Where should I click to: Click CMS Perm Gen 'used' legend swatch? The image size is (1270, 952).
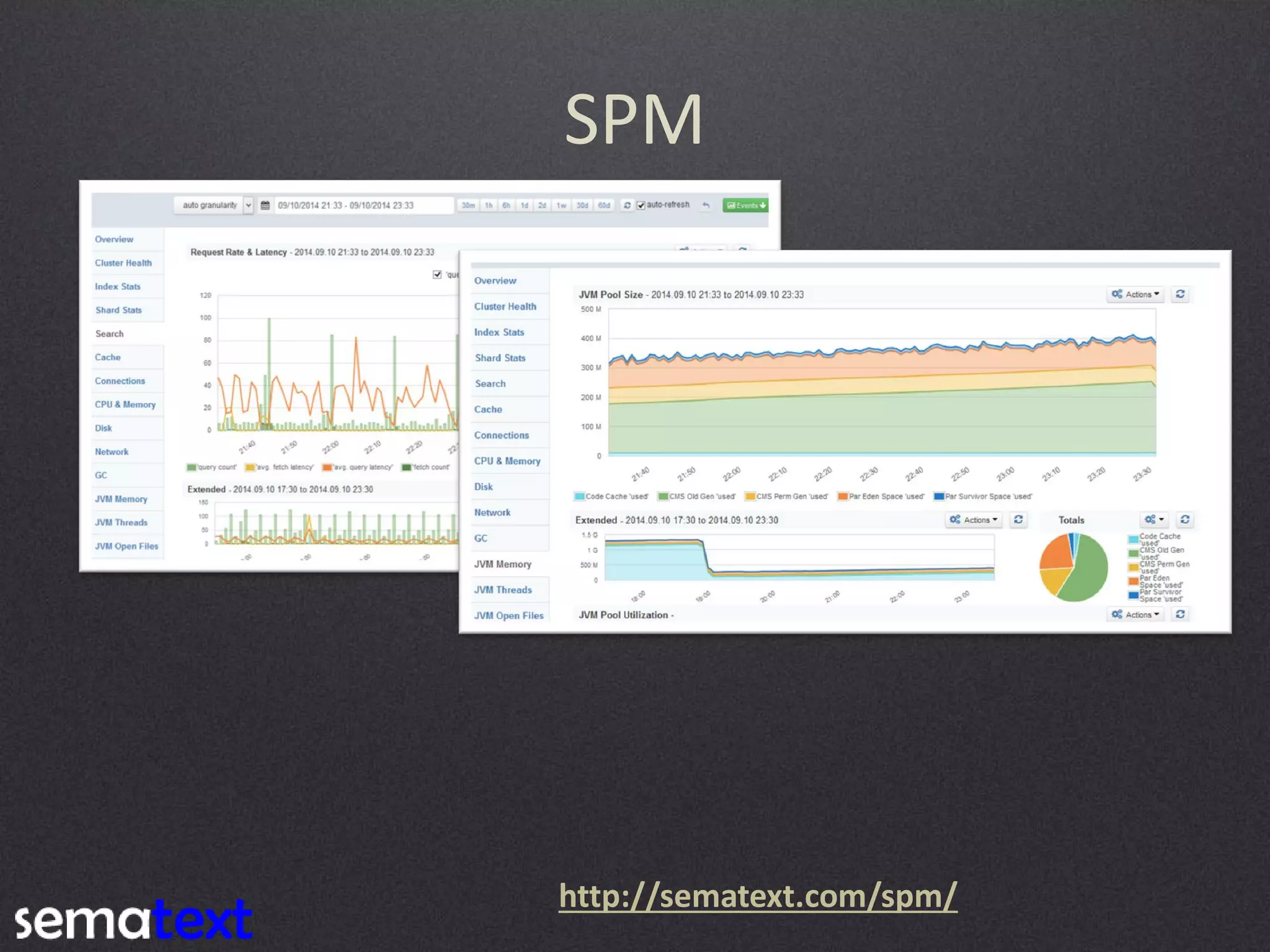pyautogui.click(x=750, y=496)
